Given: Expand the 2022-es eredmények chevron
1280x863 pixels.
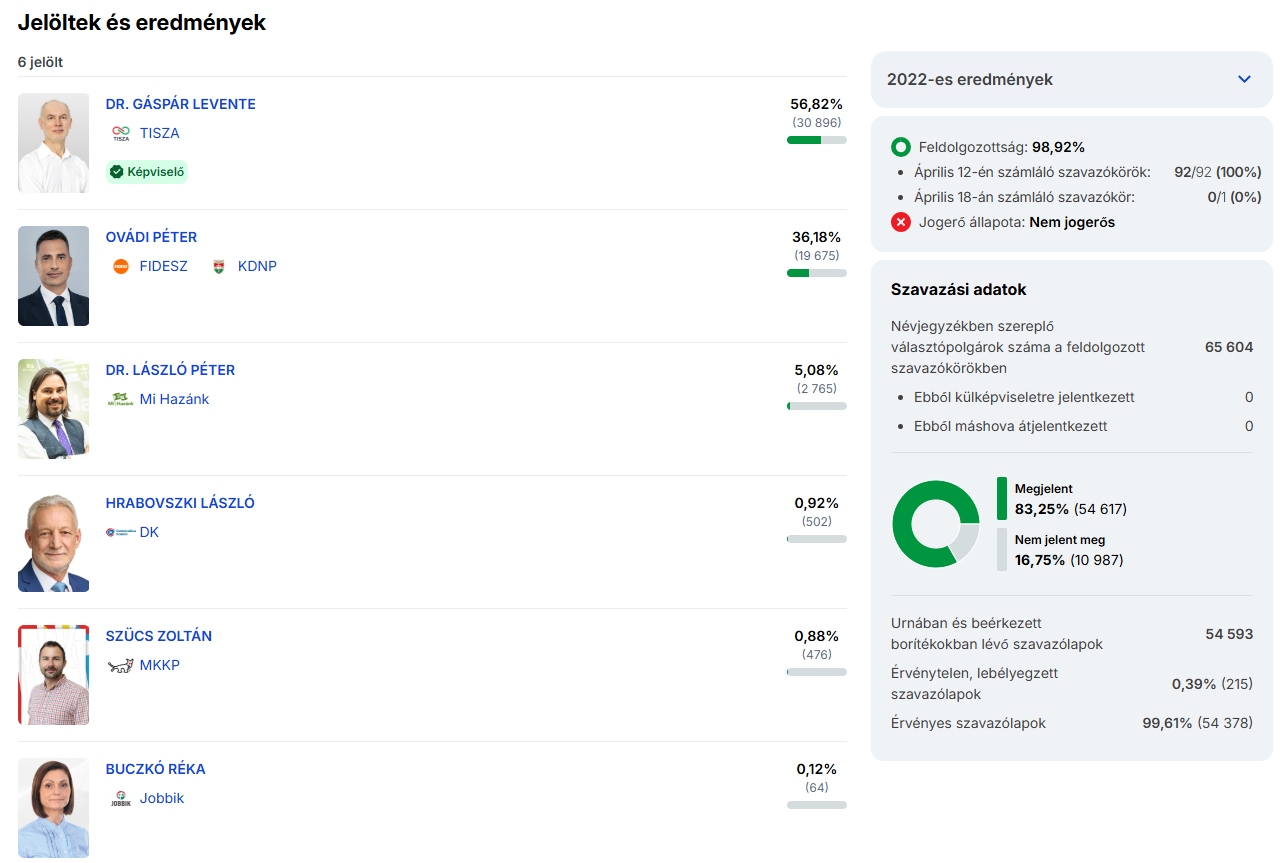Looking at the screenshot, I should (1244, 79).
